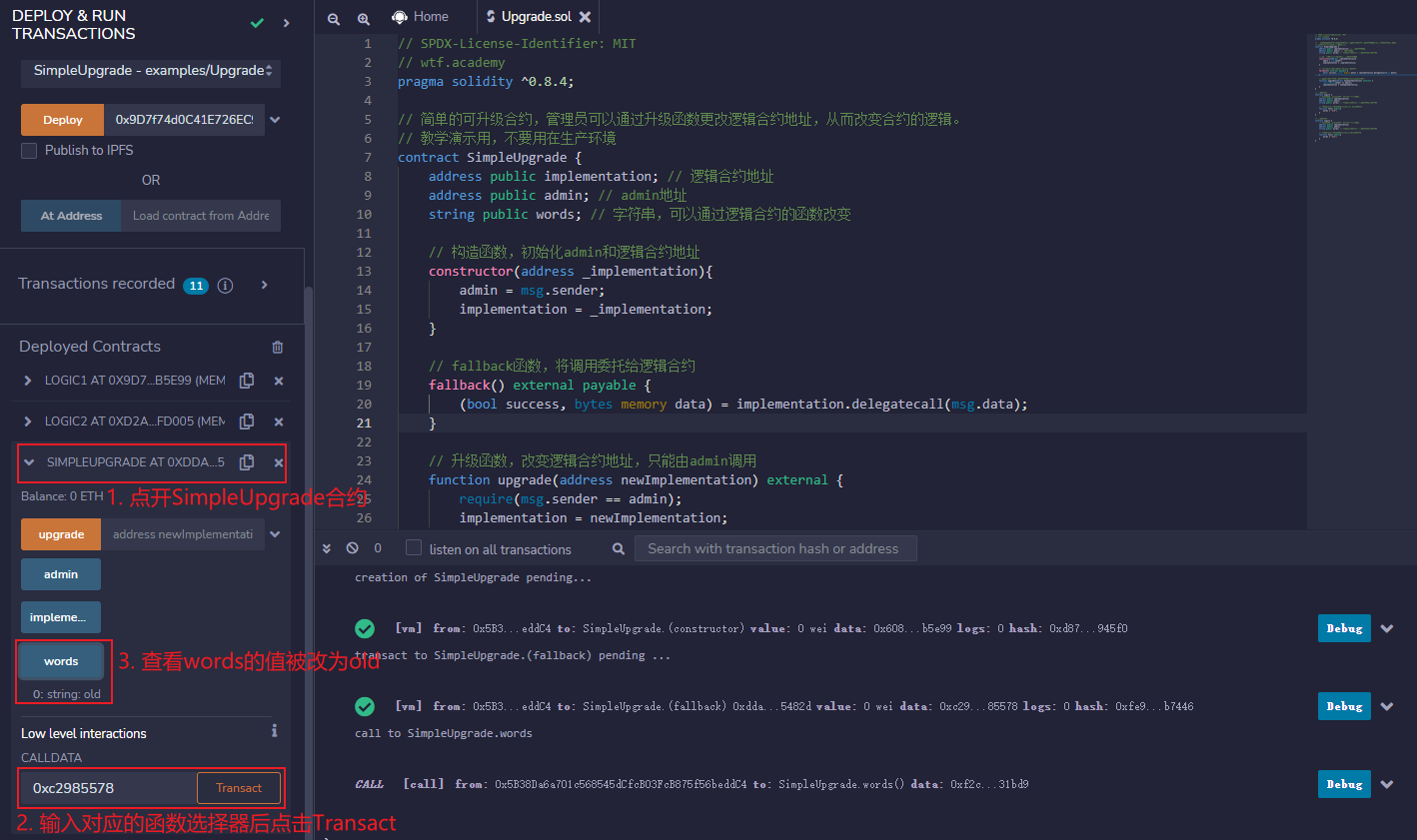Expand the LOGIC2 deployed contract
The image size is (1417, 840).
click(27, 421)
